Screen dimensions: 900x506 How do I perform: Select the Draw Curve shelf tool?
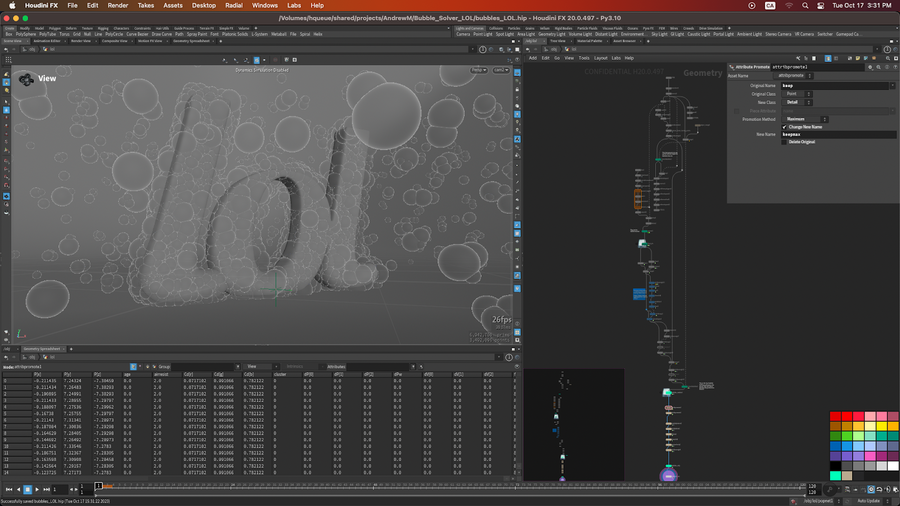162,34
